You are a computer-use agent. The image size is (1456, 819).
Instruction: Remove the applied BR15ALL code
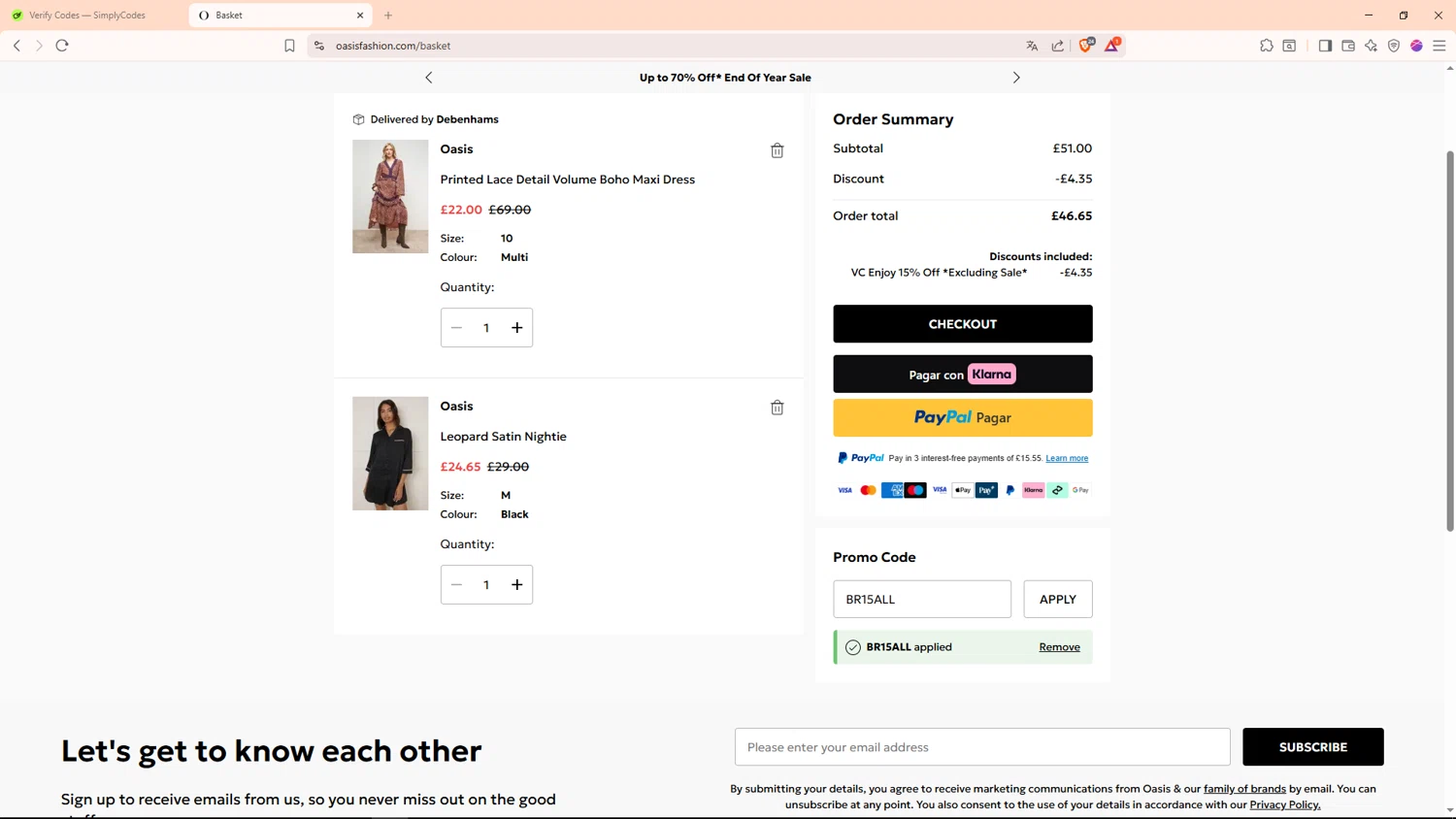click(x=1059, y=647)
